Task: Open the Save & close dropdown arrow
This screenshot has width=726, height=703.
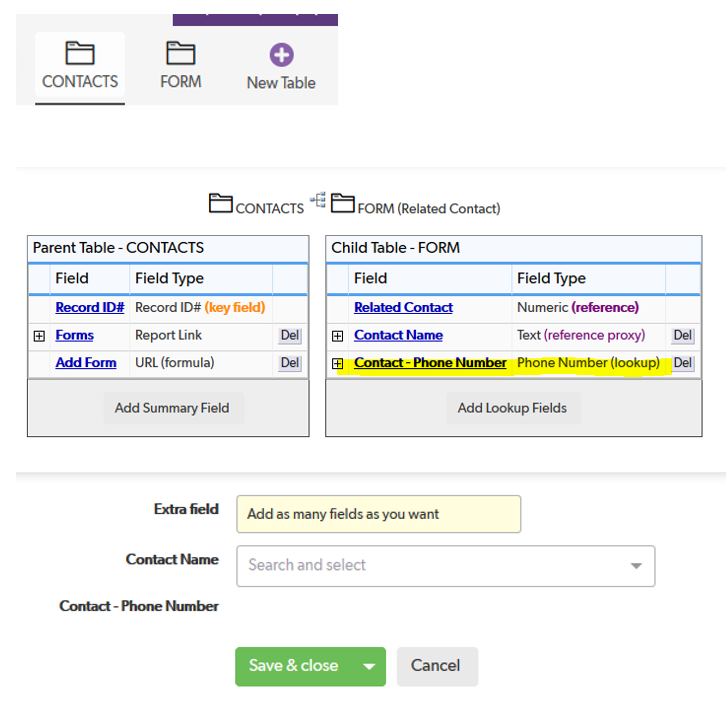Action: (369, 667)
